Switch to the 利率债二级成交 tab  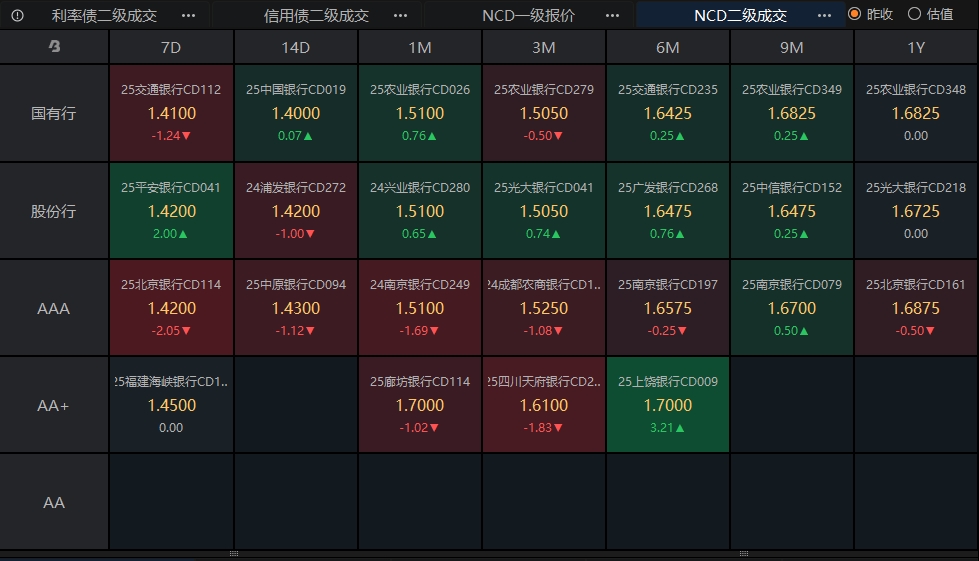(x=104, y=16)
